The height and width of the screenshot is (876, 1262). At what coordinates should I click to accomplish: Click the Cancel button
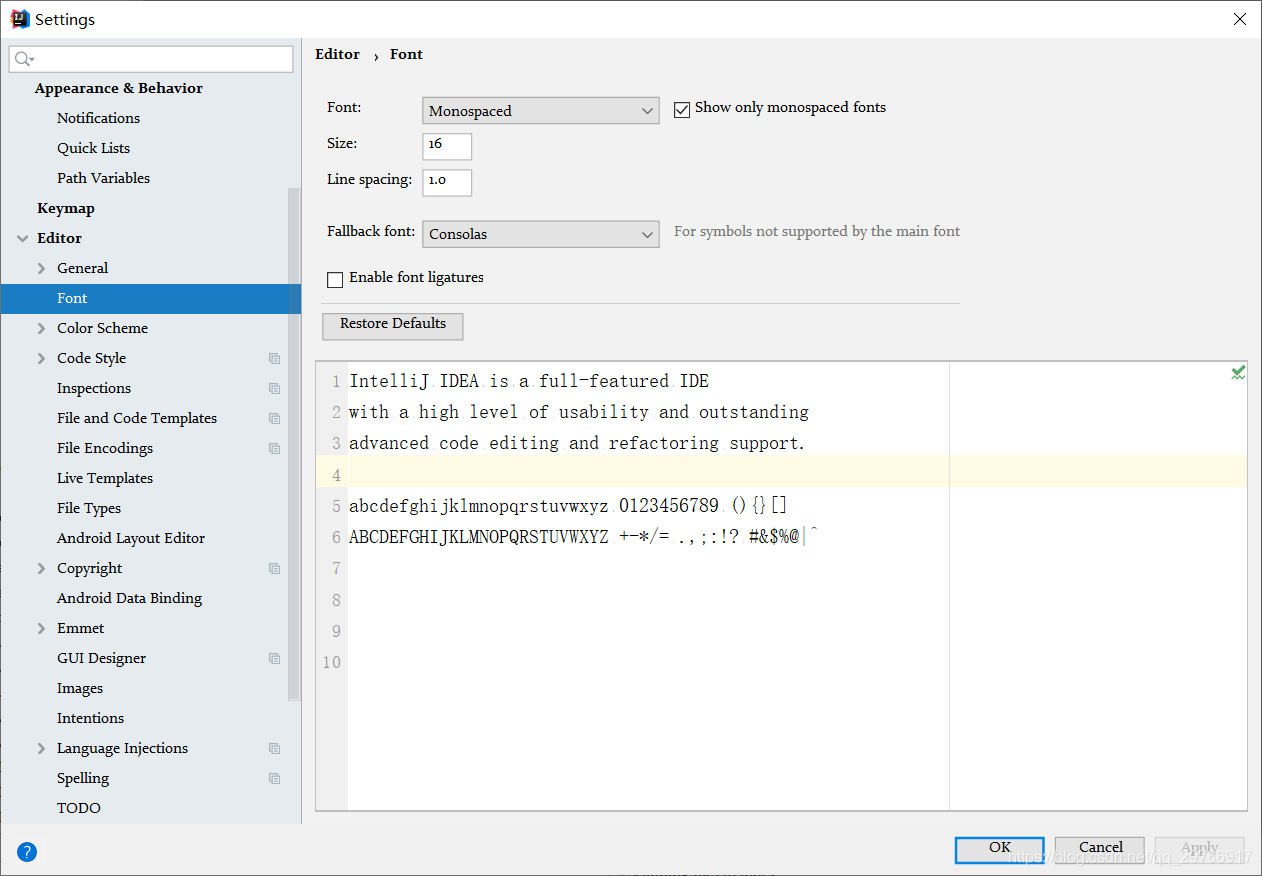(x=1100, y=848)
